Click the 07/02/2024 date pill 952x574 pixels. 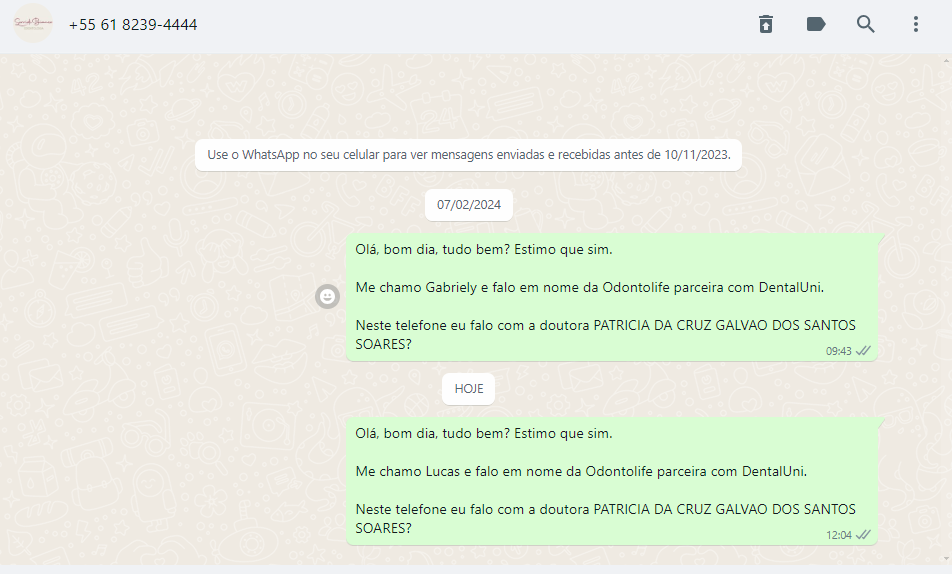point(469,205)
